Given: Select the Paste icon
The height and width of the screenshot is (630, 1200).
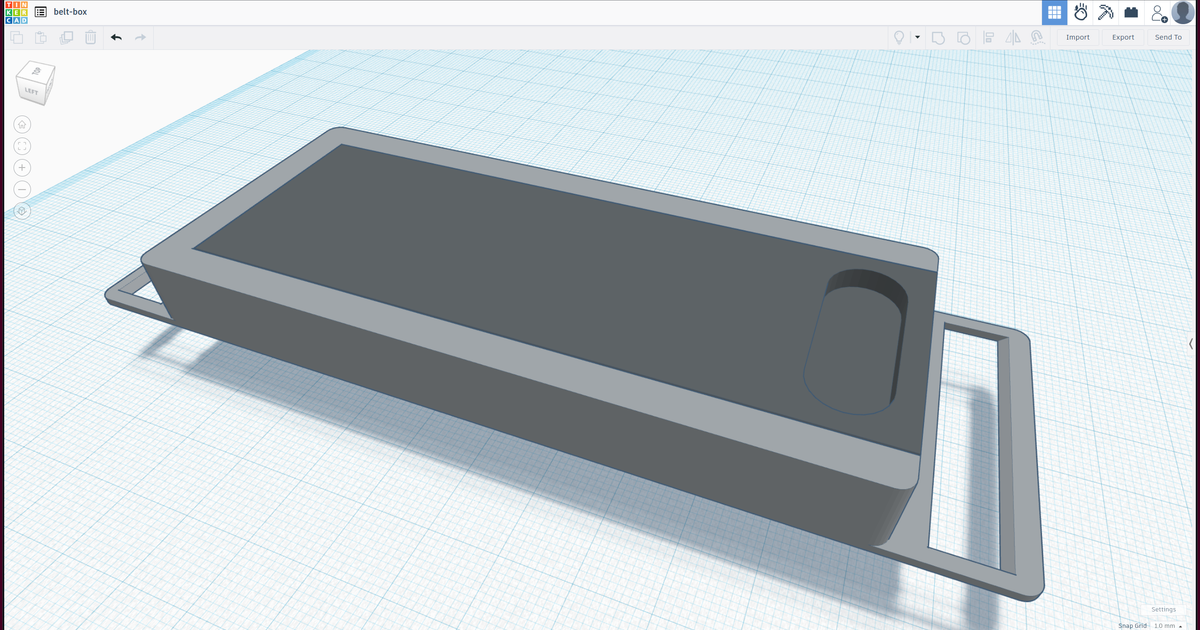Looking at the screenshot, I should click(40, 37).
